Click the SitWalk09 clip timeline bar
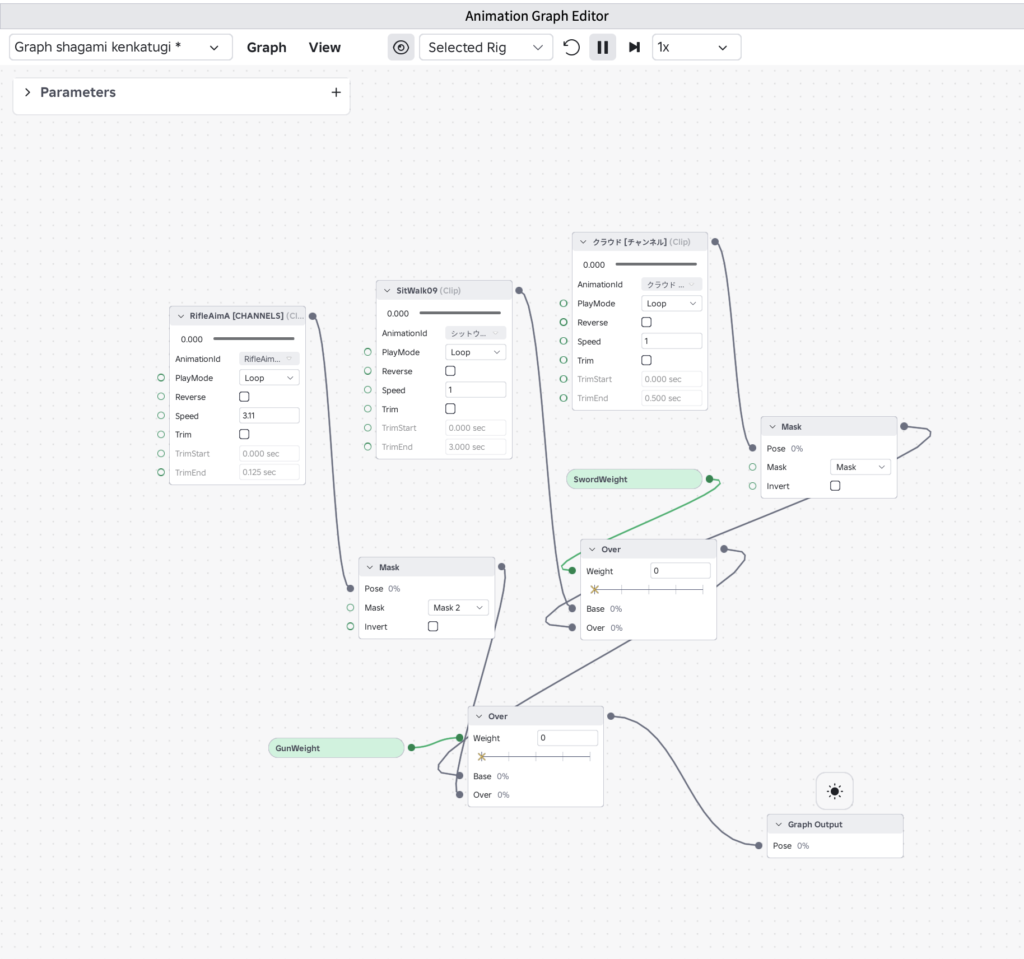 pos(460,313)
